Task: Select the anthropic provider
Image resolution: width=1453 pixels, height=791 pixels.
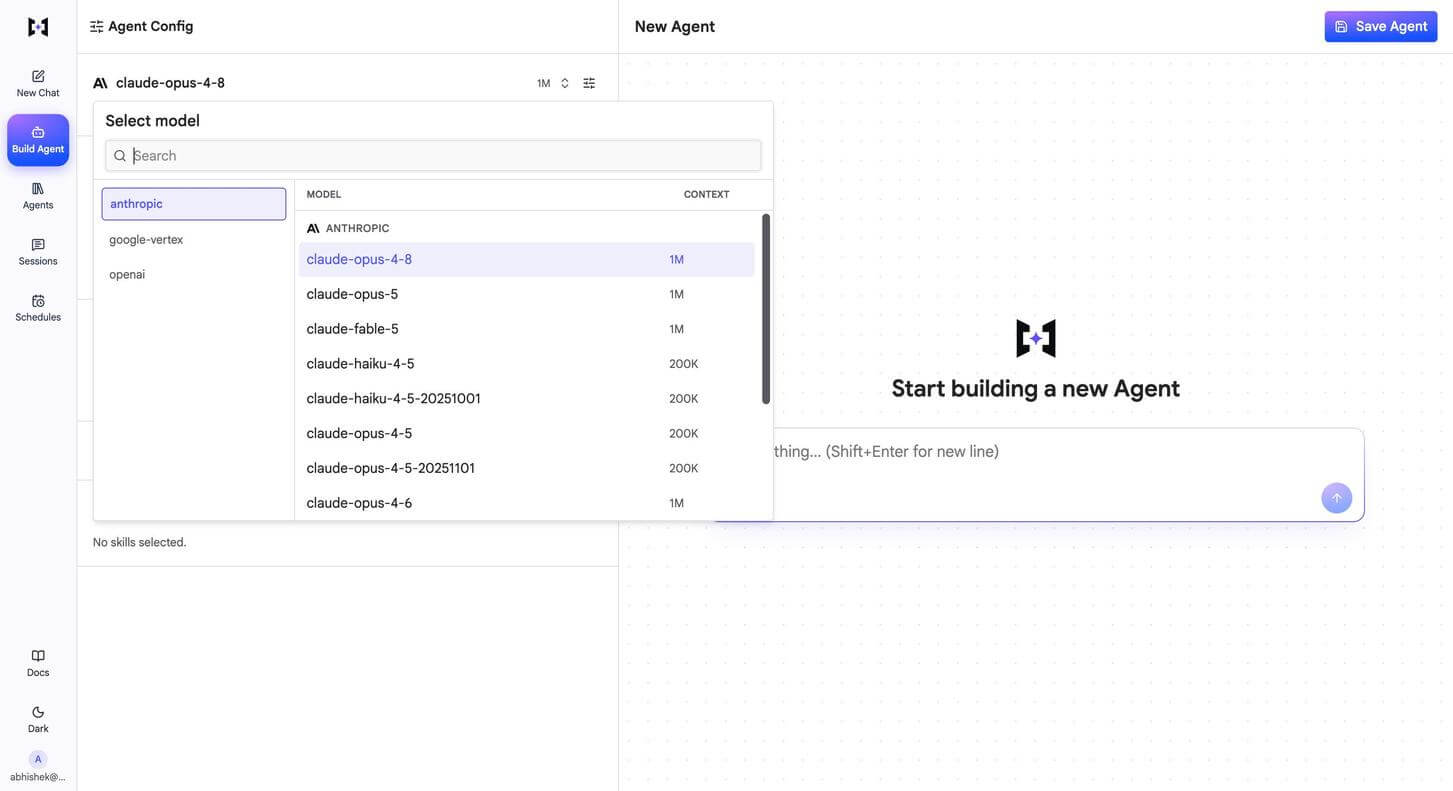Action: (194, 204)
